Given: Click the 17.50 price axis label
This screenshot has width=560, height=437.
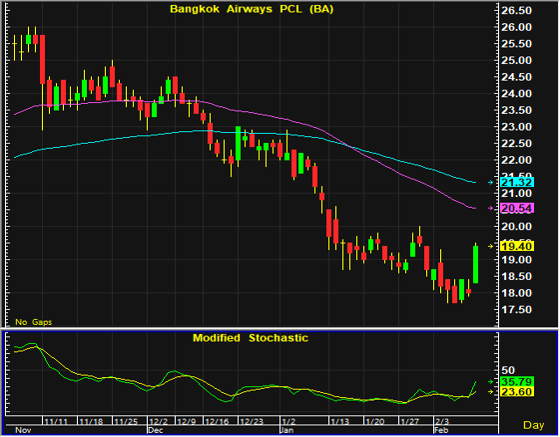Looking at the screenshot, I should pos(516,310).
